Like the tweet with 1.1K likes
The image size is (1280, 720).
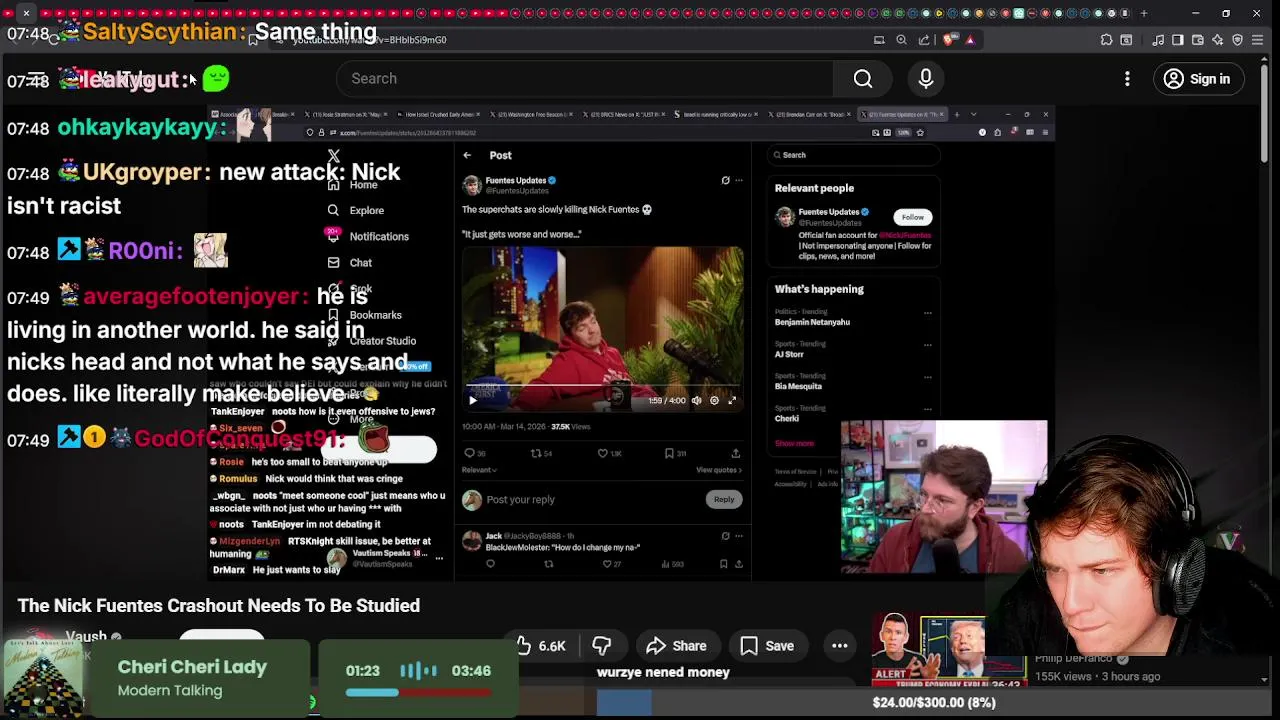609,453
